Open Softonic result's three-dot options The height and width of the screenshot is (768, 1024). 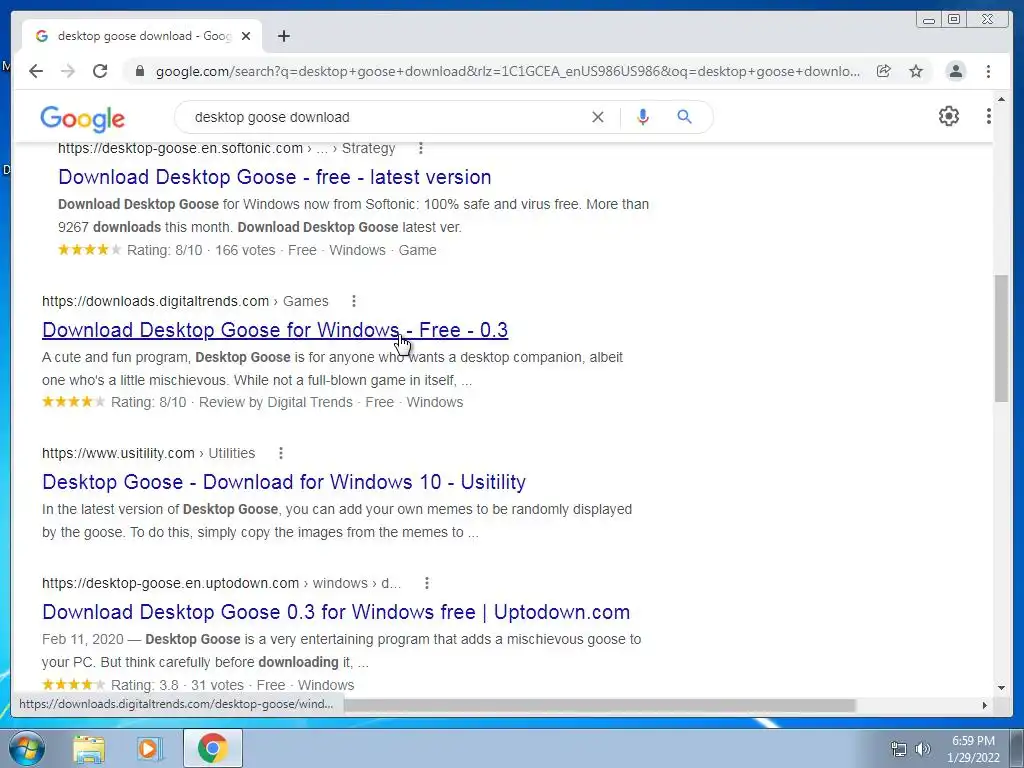click(x=421, y=148)
